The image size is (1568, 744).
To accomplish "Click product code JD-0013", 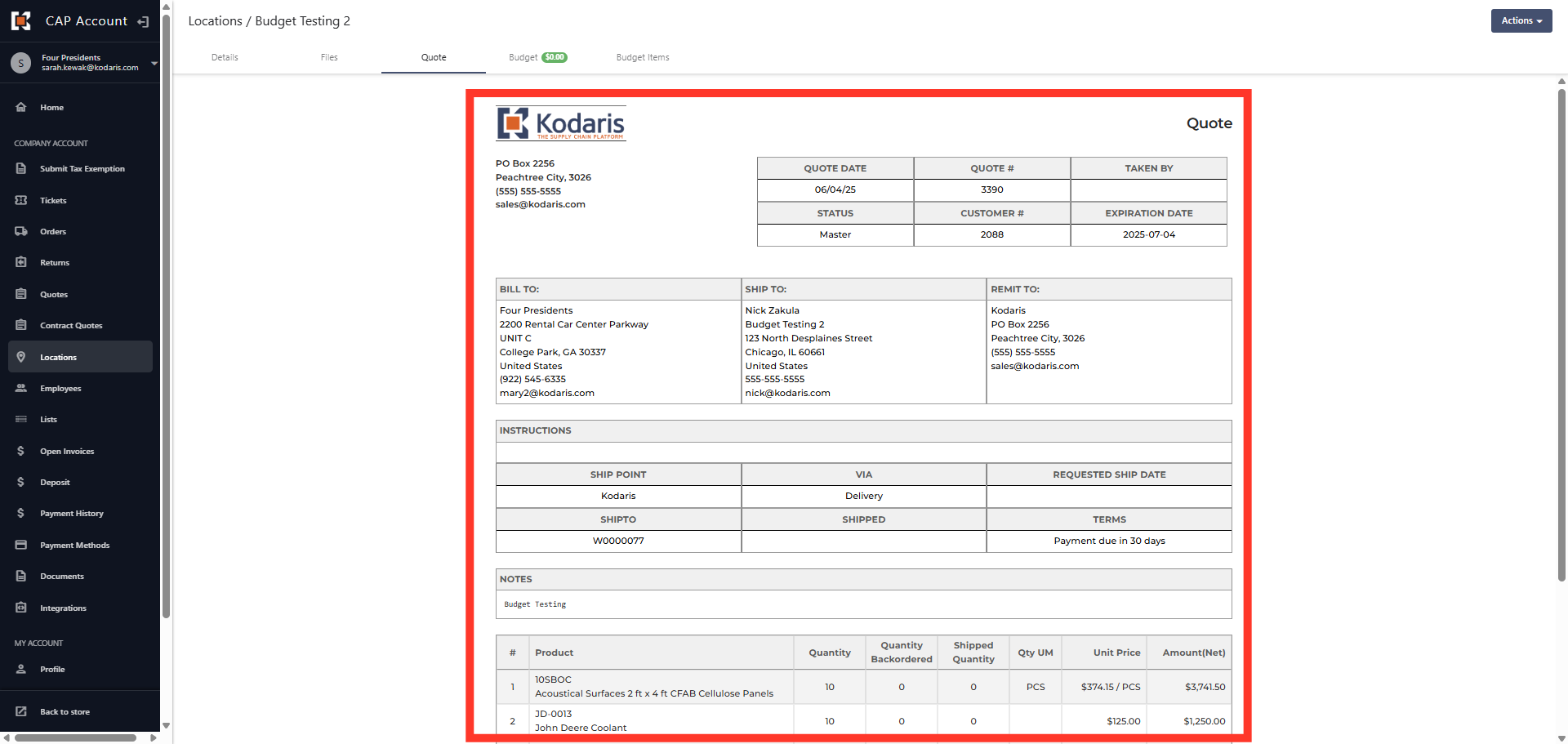I will click(553, 714).
